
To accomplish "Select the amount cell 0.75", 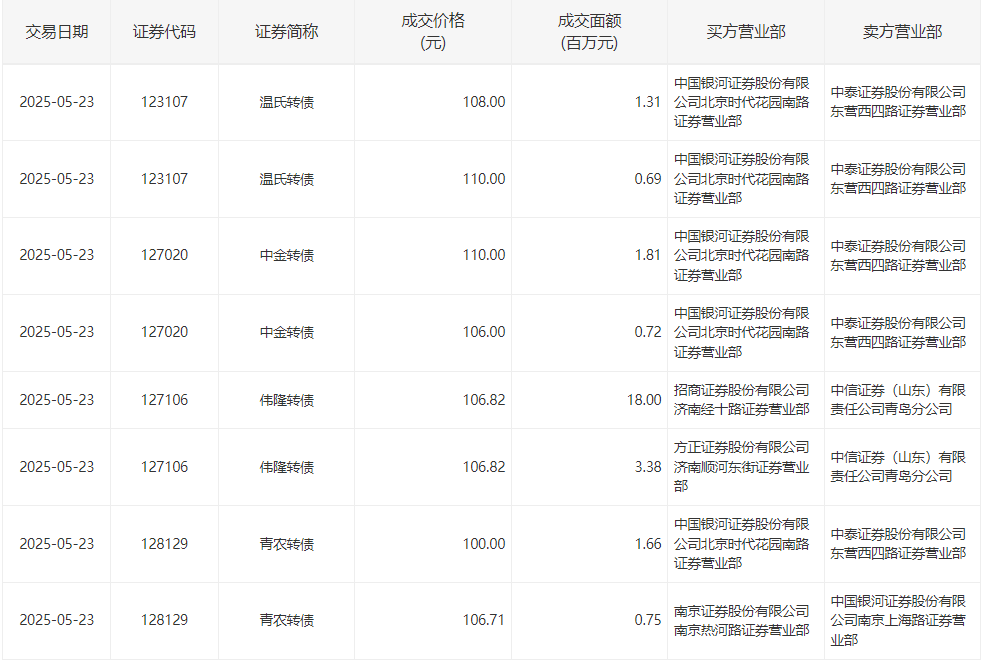I will [648, 620].
